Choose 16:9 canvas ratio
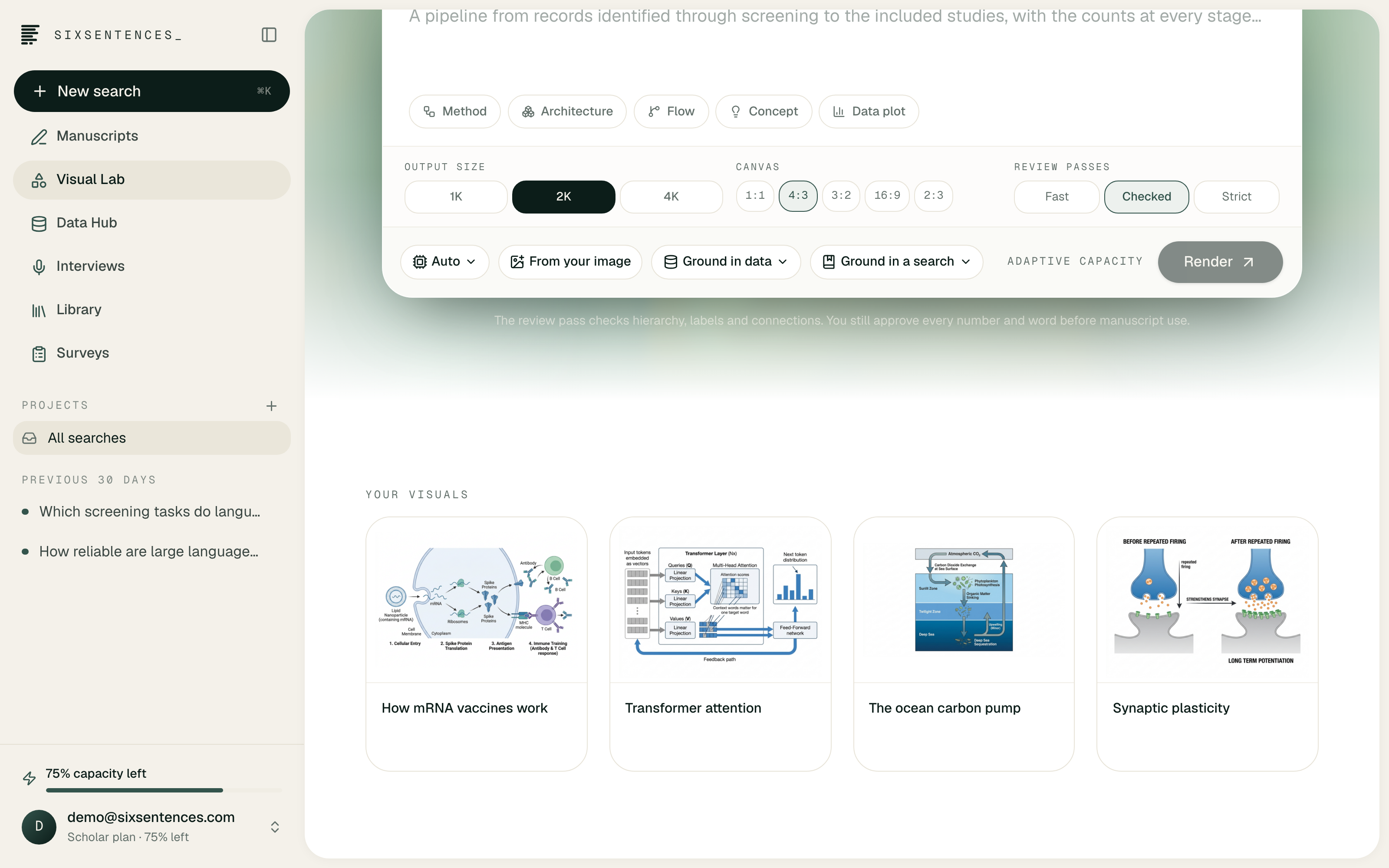This screenshot has height=868, width=1389. pyautogui.click(x=887, y=196)
